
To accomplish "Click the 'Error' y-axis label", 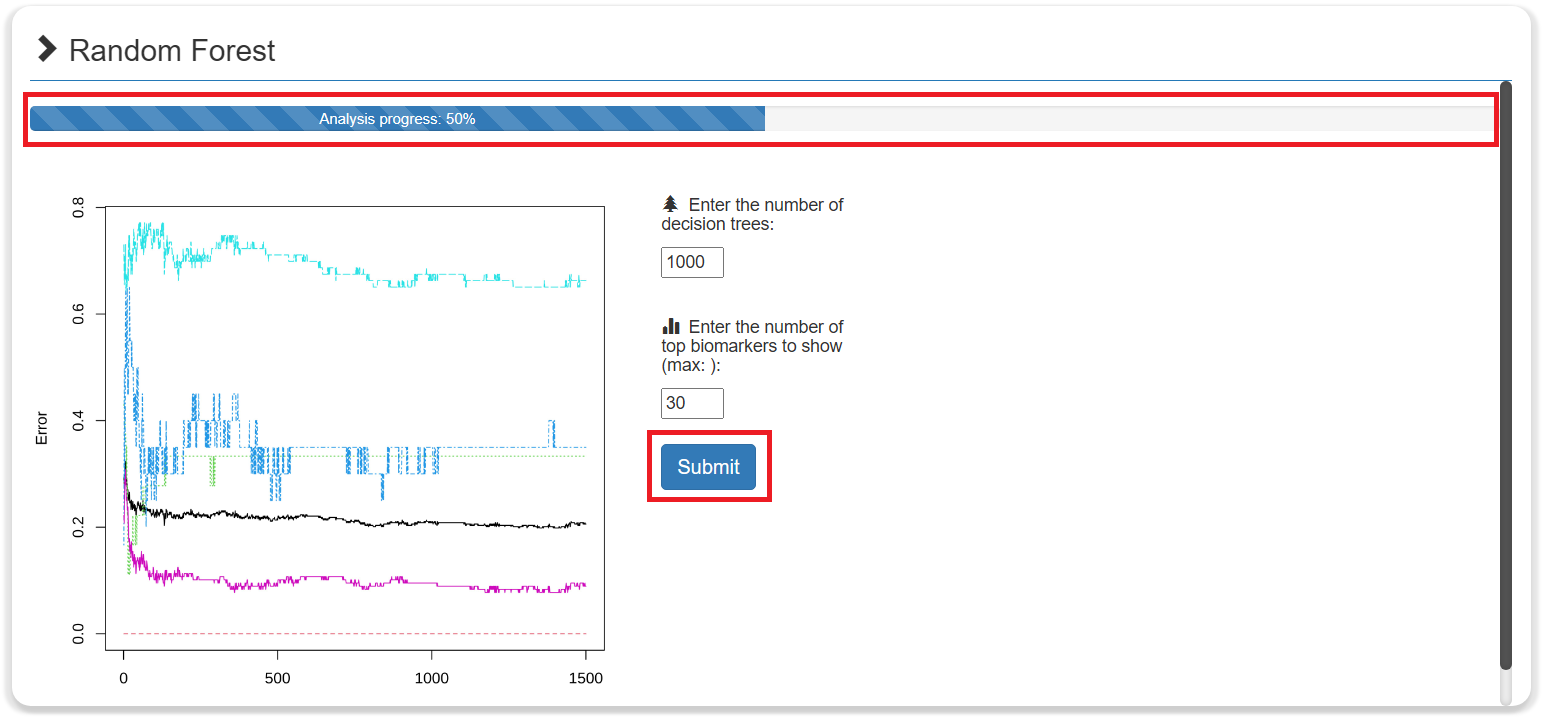I will click(x=42, y=427).
